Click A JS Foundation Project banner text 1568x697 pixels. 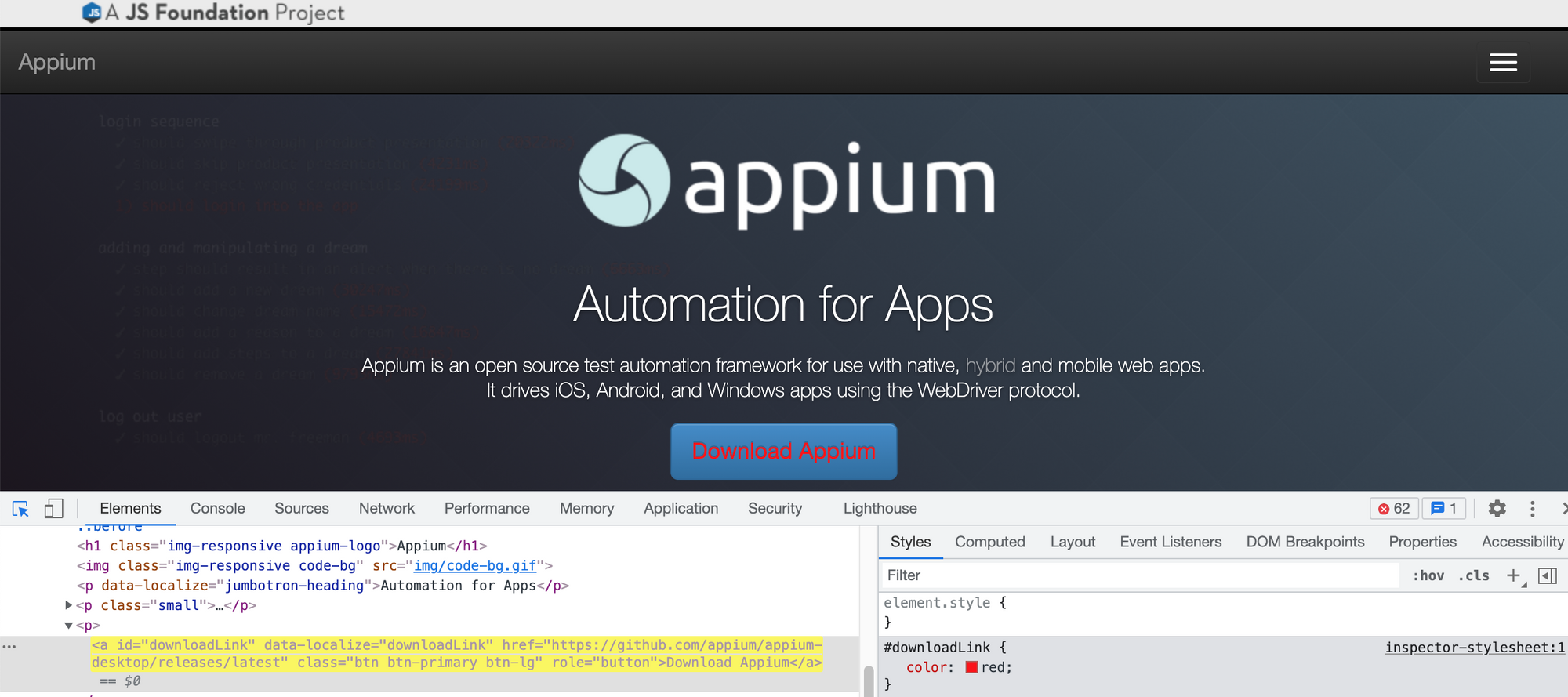pyautogui.click(x=225, y=13)
